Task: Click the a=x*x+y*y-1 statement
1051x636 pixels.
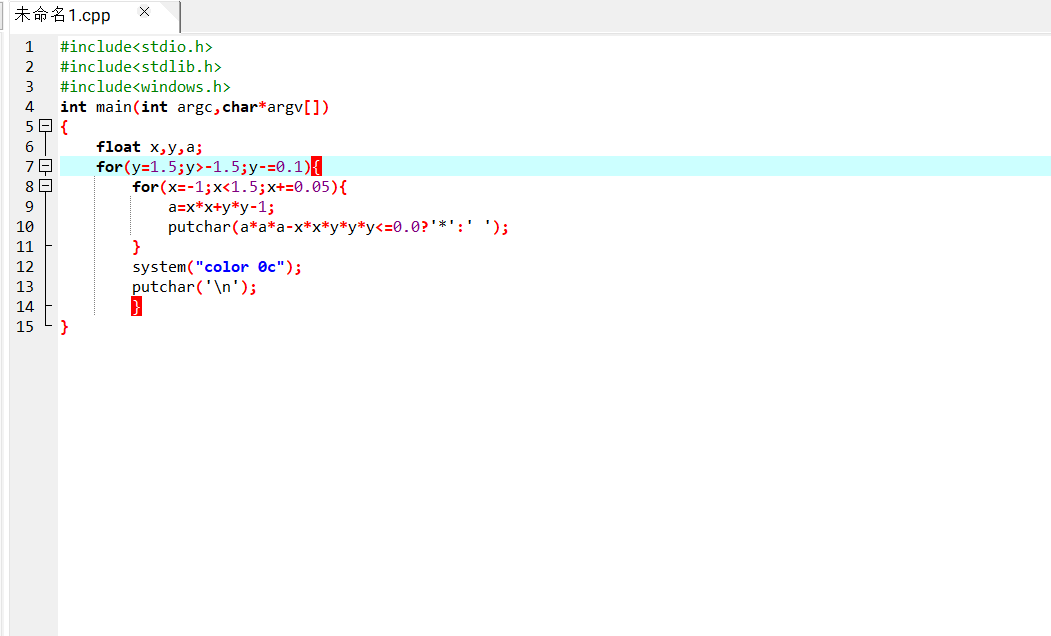Action: [220, 207]
